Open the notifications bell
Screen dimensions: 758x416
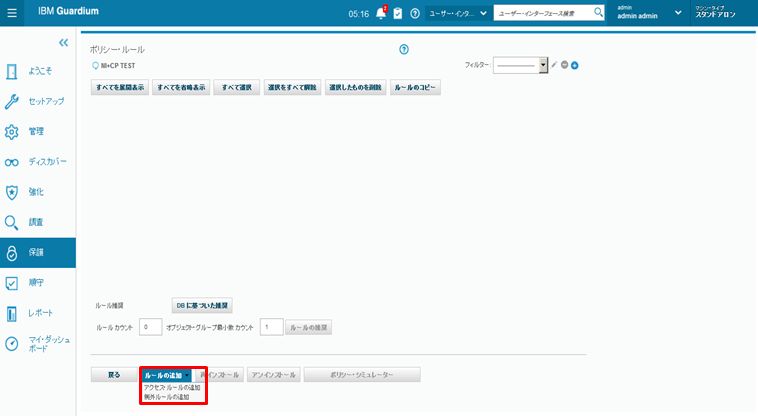point(380,13)
